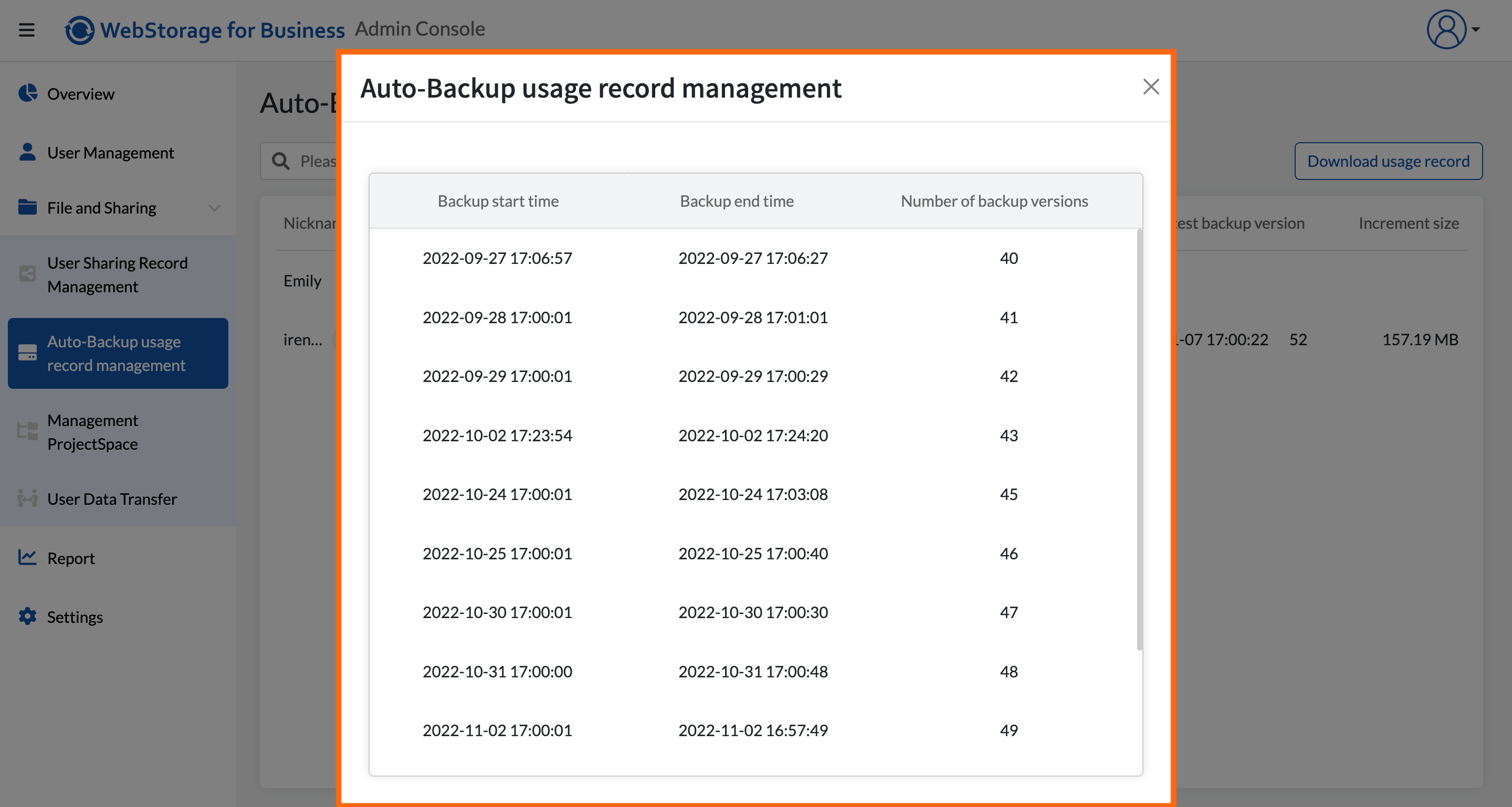Click Download usage record button

[x=1388, y=161]
